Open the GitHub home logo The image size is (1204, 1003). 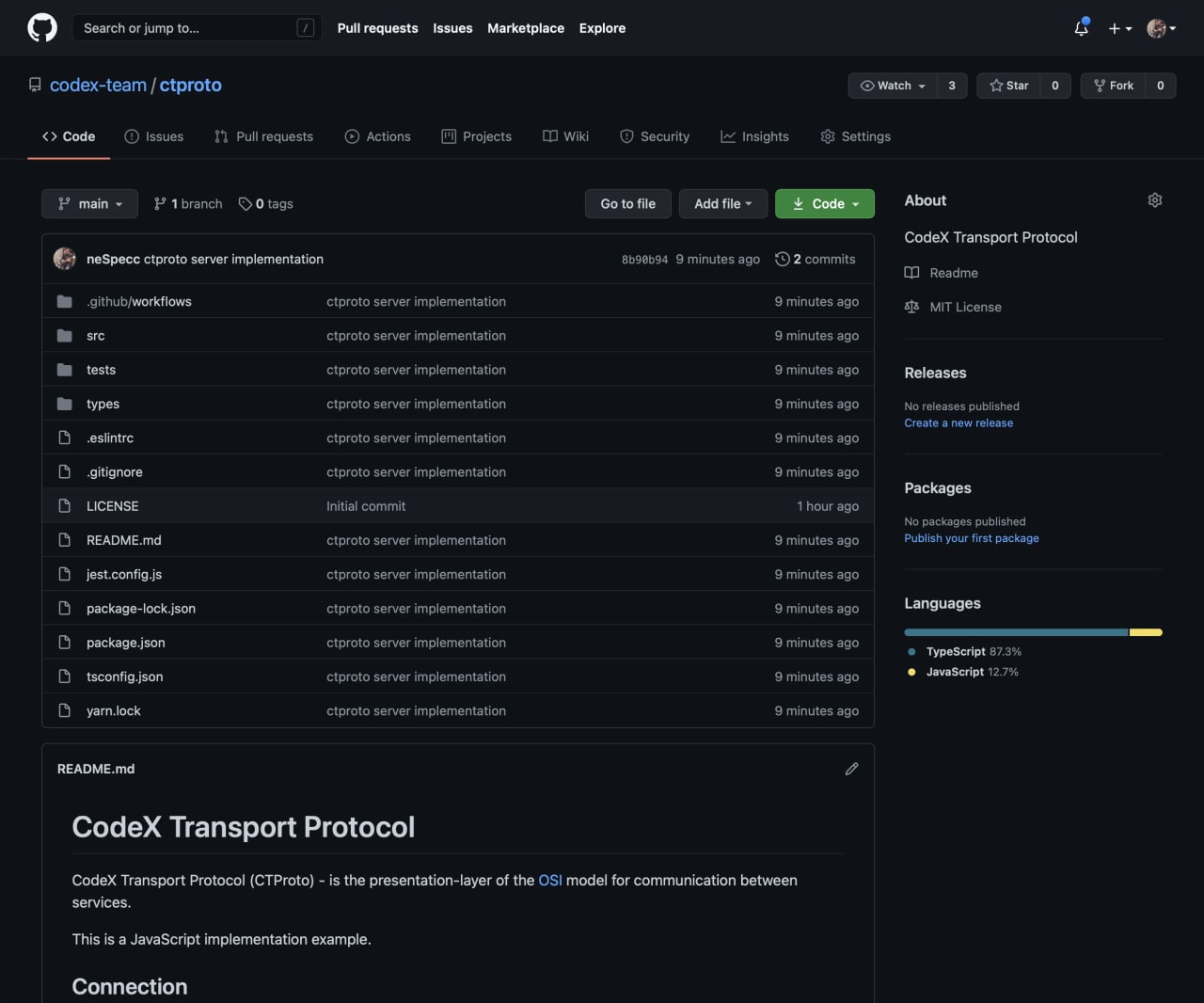42,28
